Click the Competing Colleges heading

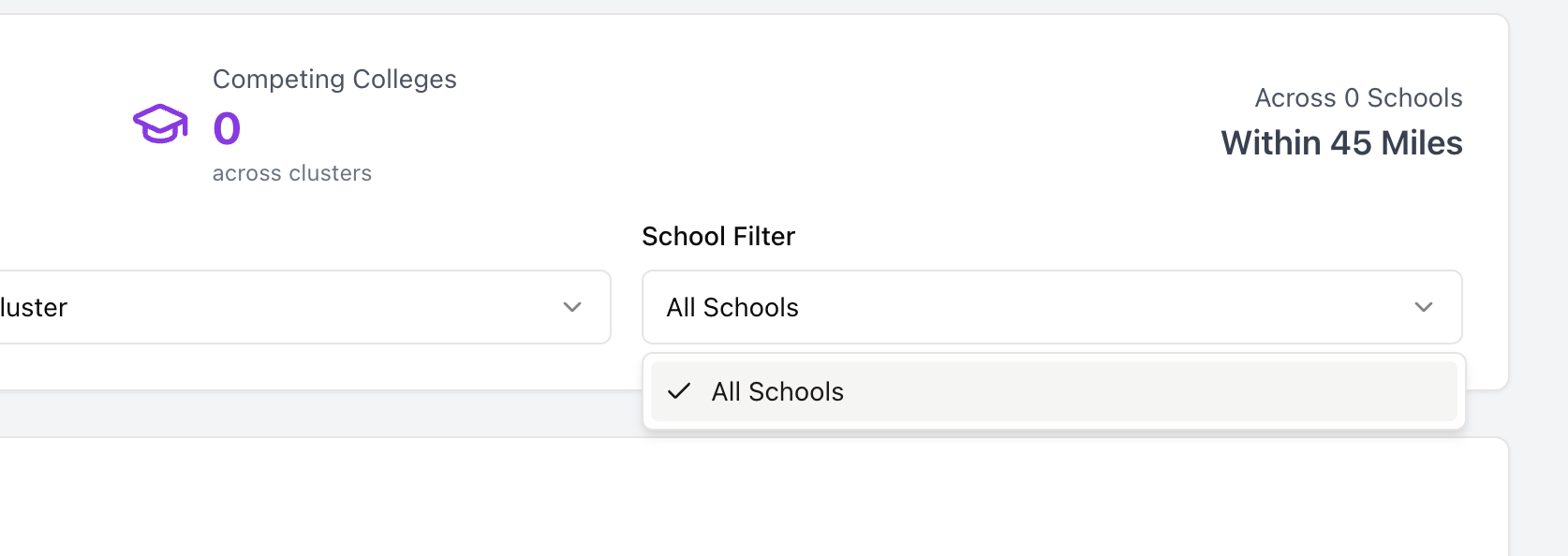tap(334, 79)
